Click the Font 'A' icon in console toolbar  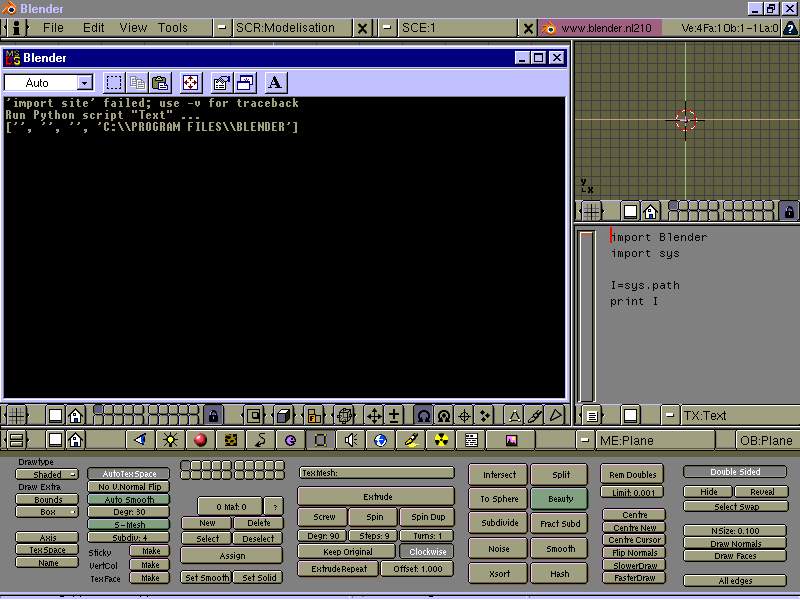(x=275, y=83)
